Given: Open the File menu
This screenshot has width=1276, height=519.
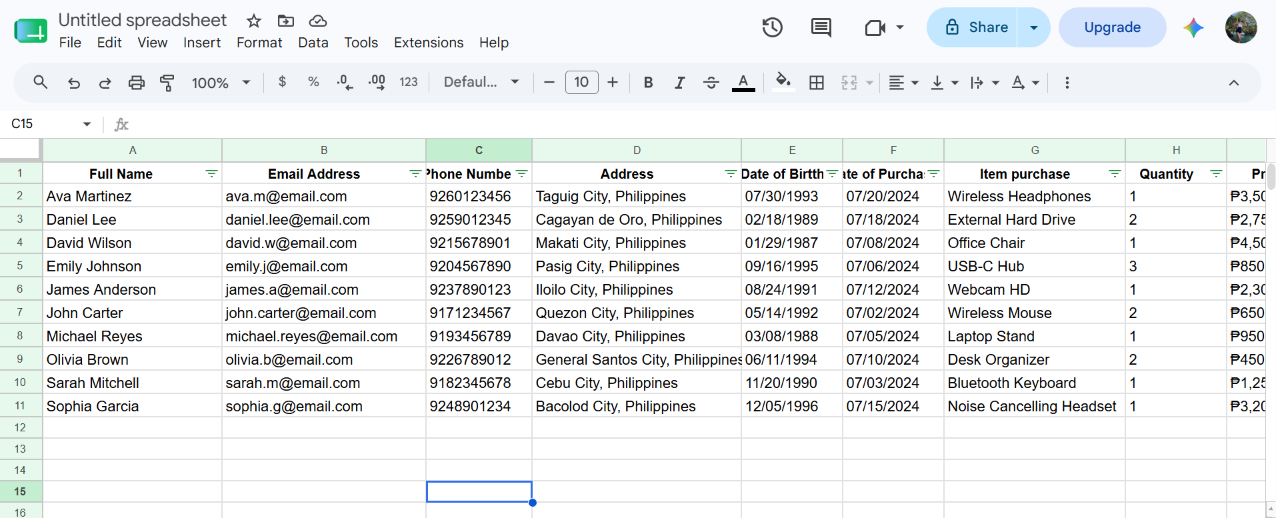Looking at the screenshot, I should (x=70, y=42).
